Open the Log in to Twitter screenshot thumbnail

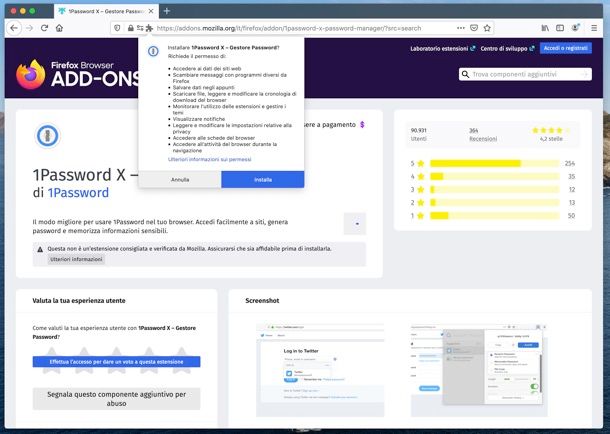click(x=320, y=370)
